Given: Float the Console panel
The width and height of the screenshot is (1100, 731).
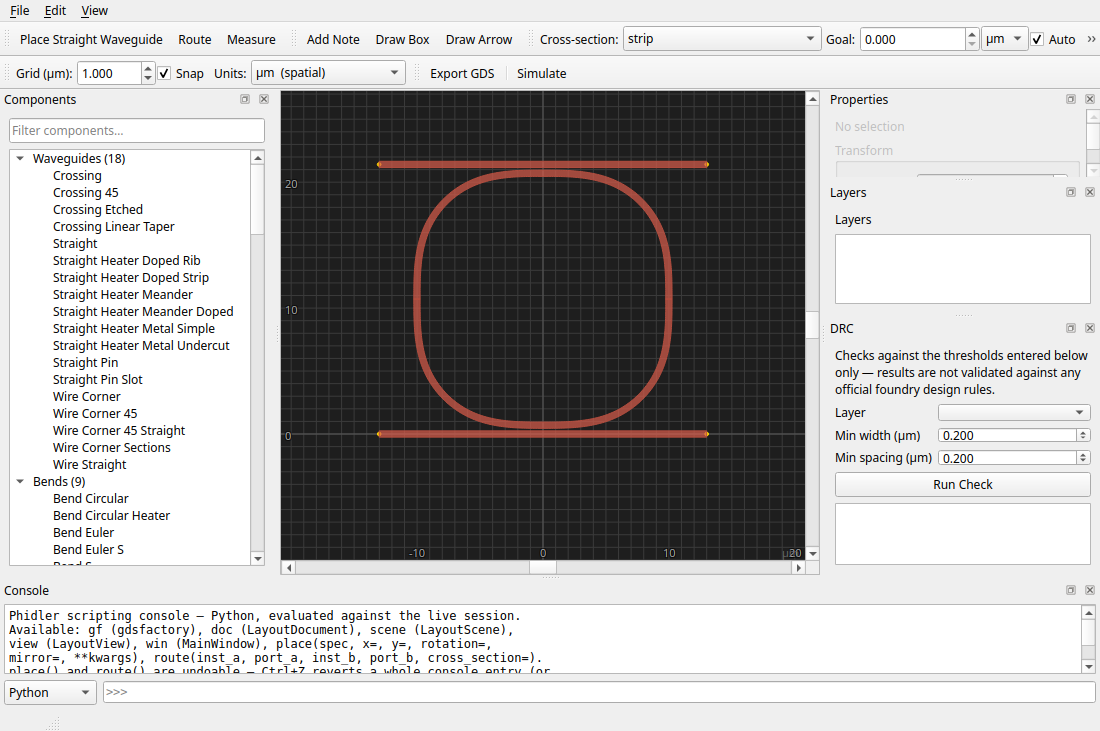Looking at the screenshot, I should 1071,591.
